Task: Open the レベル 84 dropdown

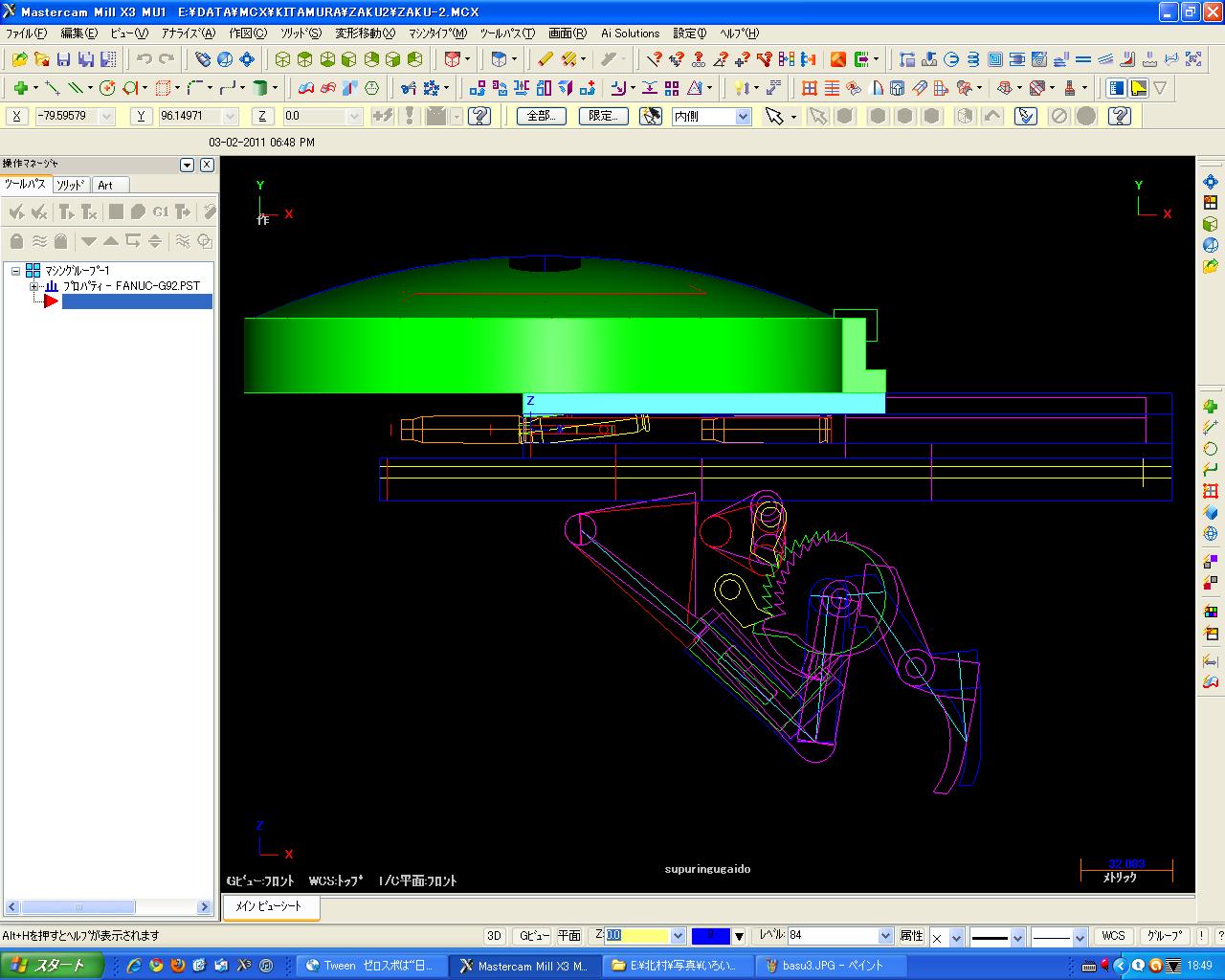Action: [x=885, y=936]
